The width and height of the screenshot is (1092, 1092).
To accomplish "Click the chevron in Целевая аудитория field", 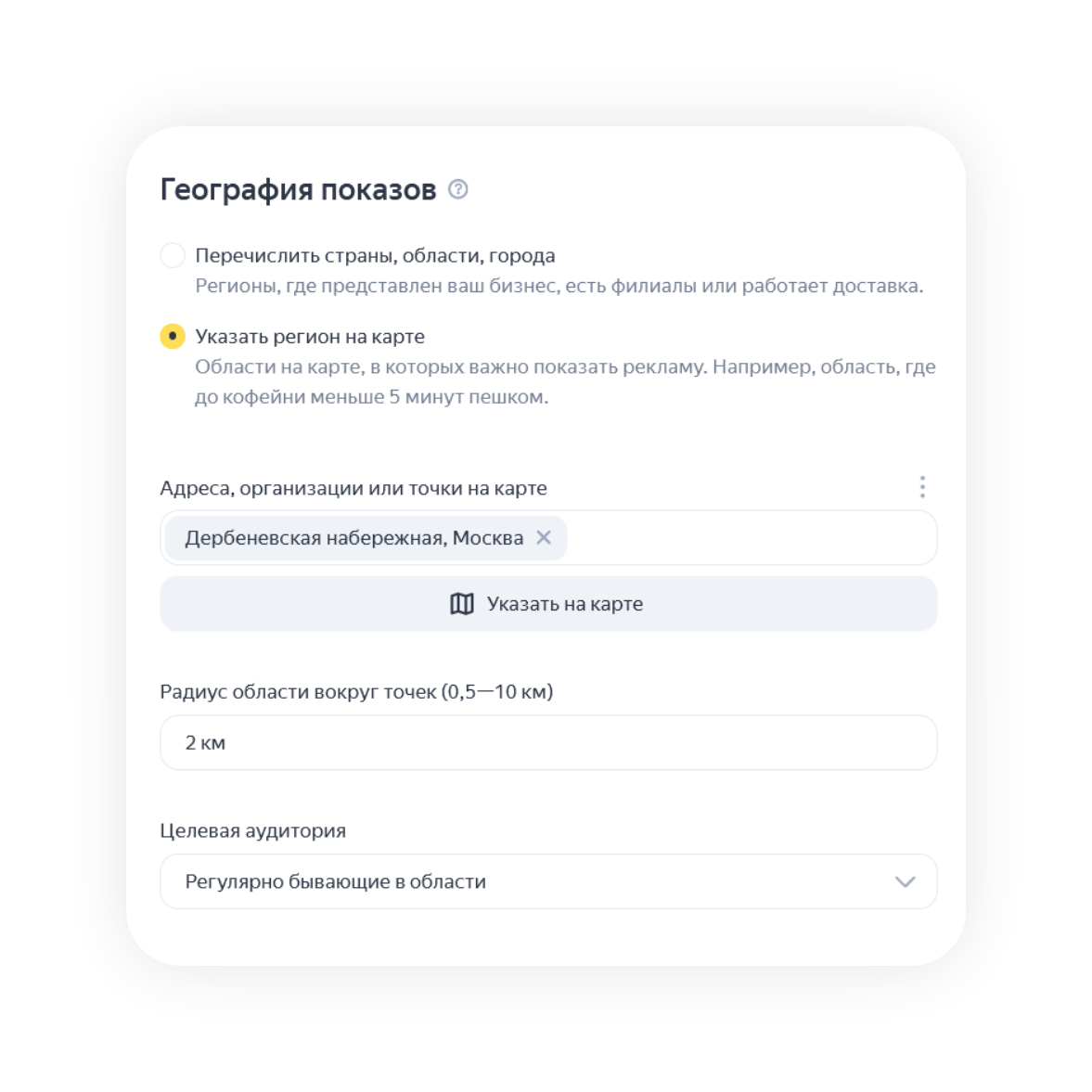I will coord(905,881).
